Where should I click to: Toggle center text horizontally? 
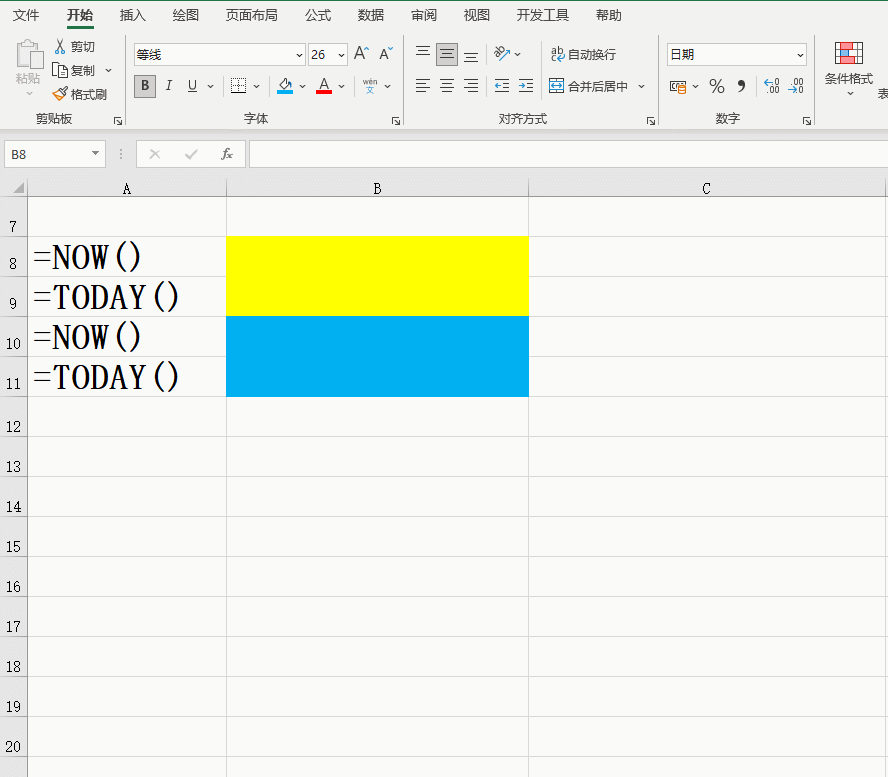point(447,86)
